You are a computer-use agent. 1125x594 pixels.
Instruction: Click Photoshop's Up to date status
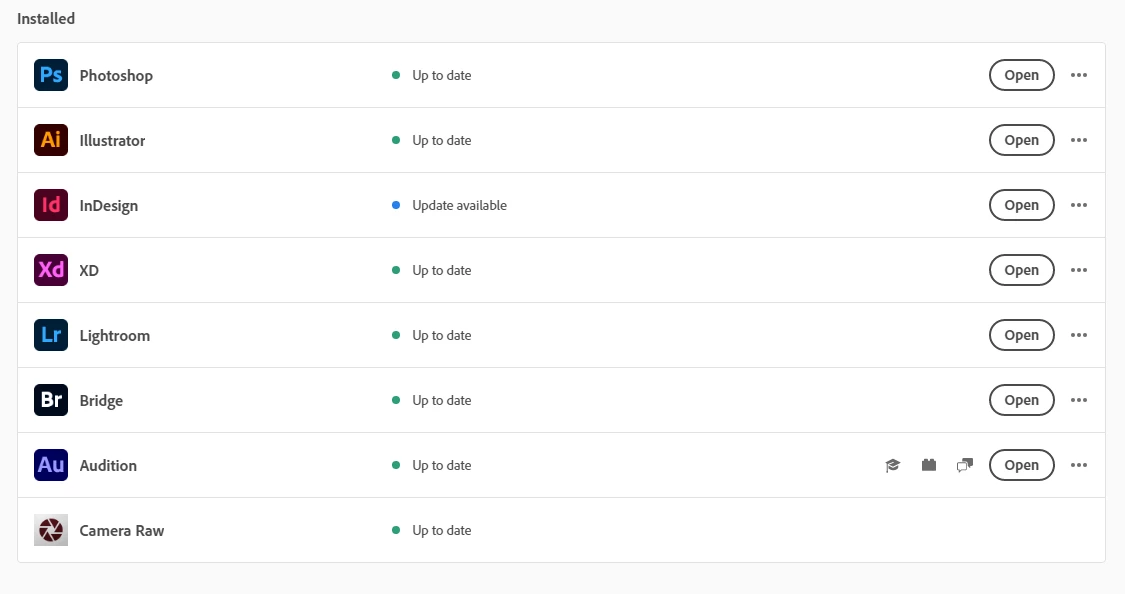click(x=441, y=75)
